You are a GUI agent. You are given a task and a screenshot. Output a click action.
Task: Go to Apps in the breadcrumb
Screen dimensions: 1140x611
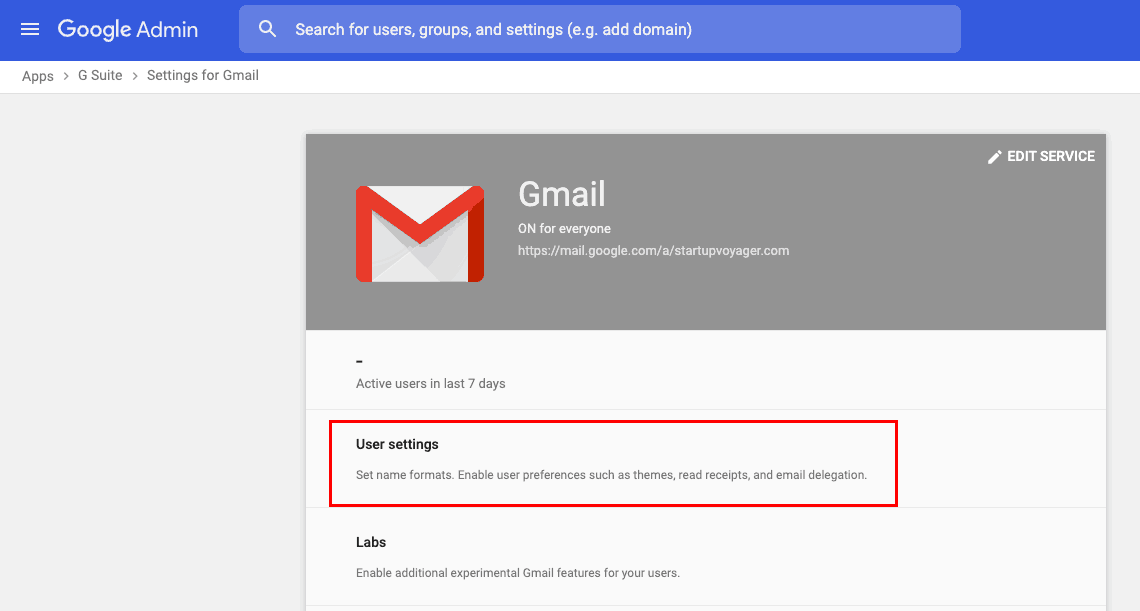click(38, 76)
